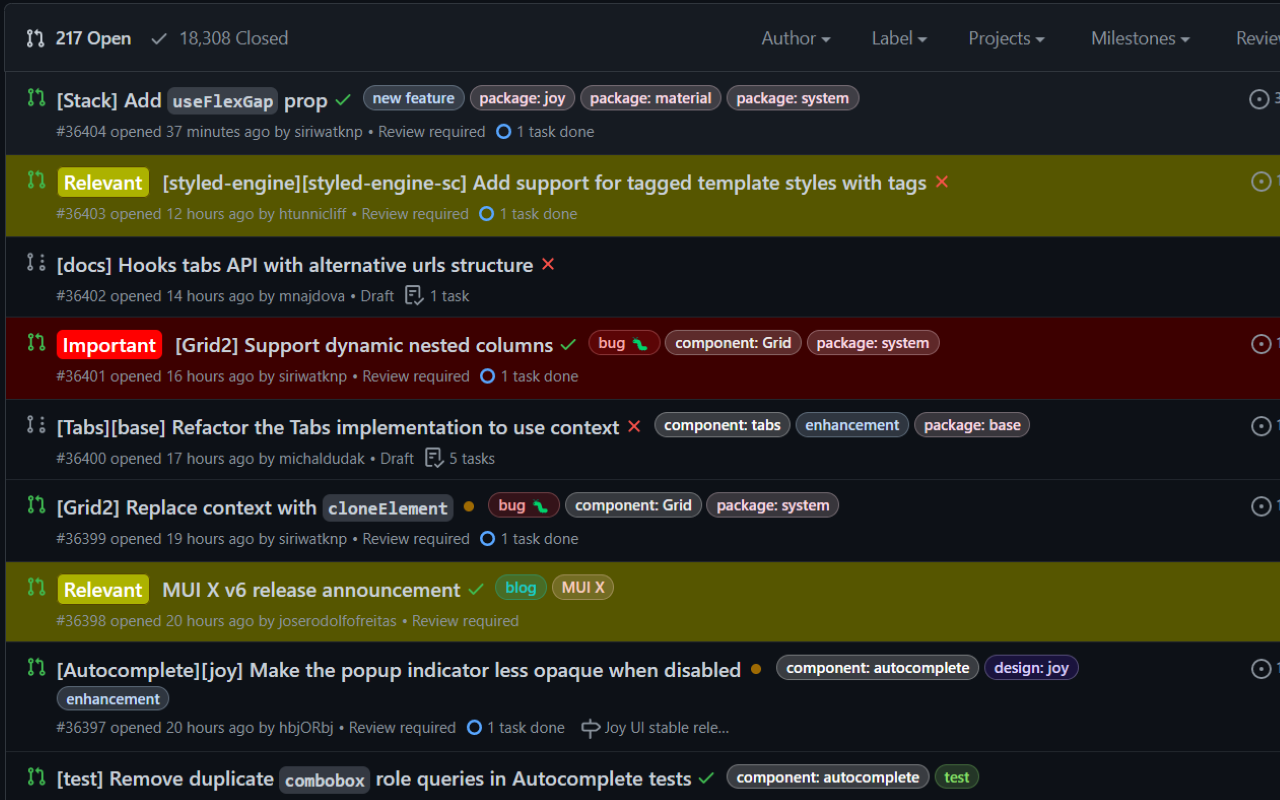Screen dimensions: 1280x800
Task: Click the 'new feature' label
Action: 413,98
